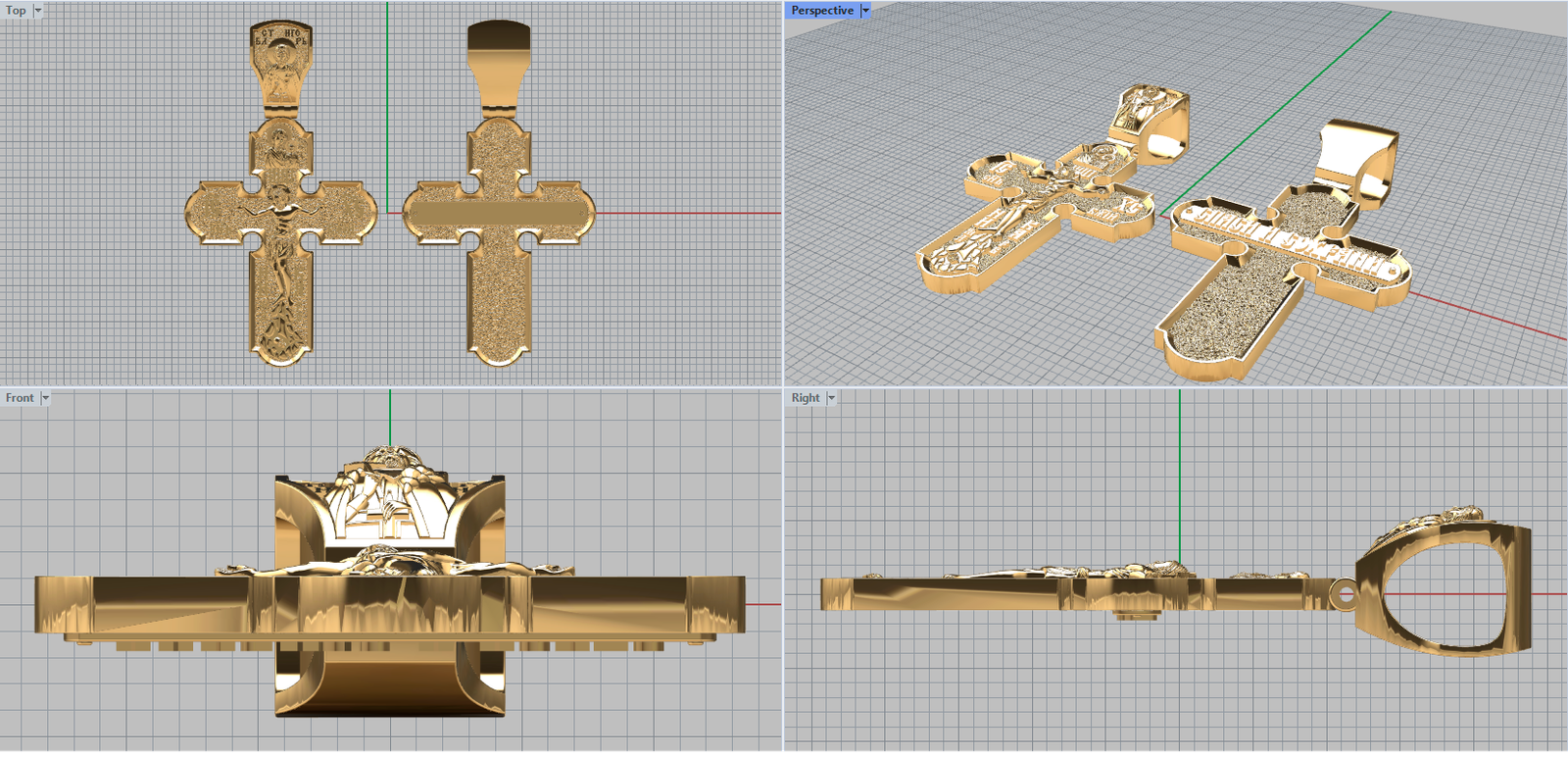
Task: Click the Perspective viewport title label
Action: [821, 11]
